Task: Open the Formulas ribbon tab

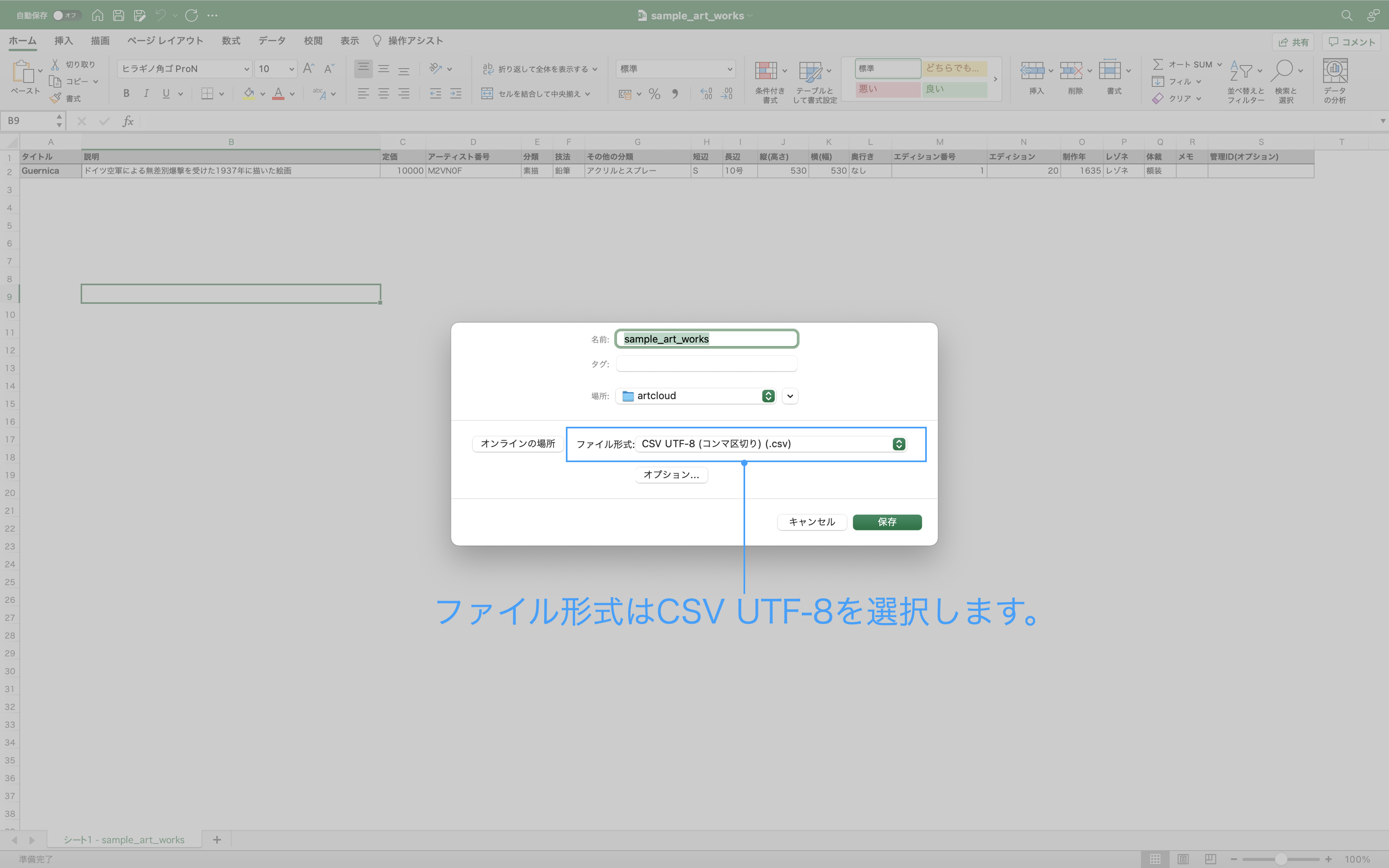Action: pos(231,41)
